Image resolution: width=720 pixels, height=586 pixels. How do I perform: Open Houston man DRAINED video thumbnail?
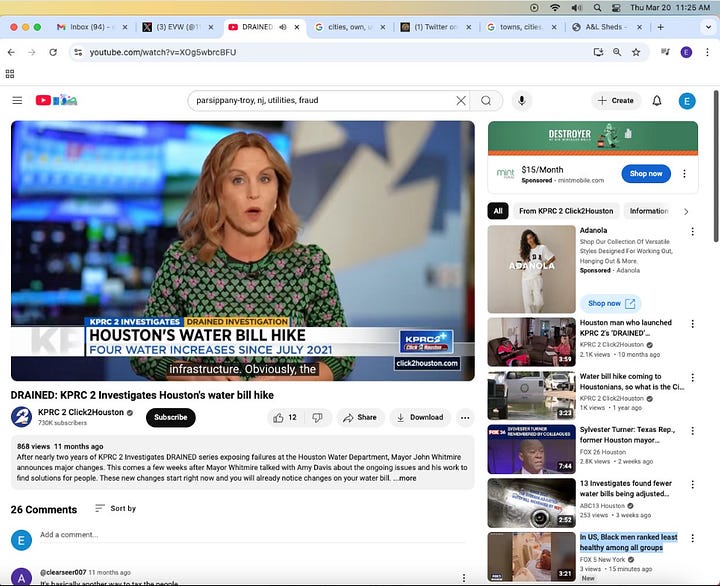531,342
